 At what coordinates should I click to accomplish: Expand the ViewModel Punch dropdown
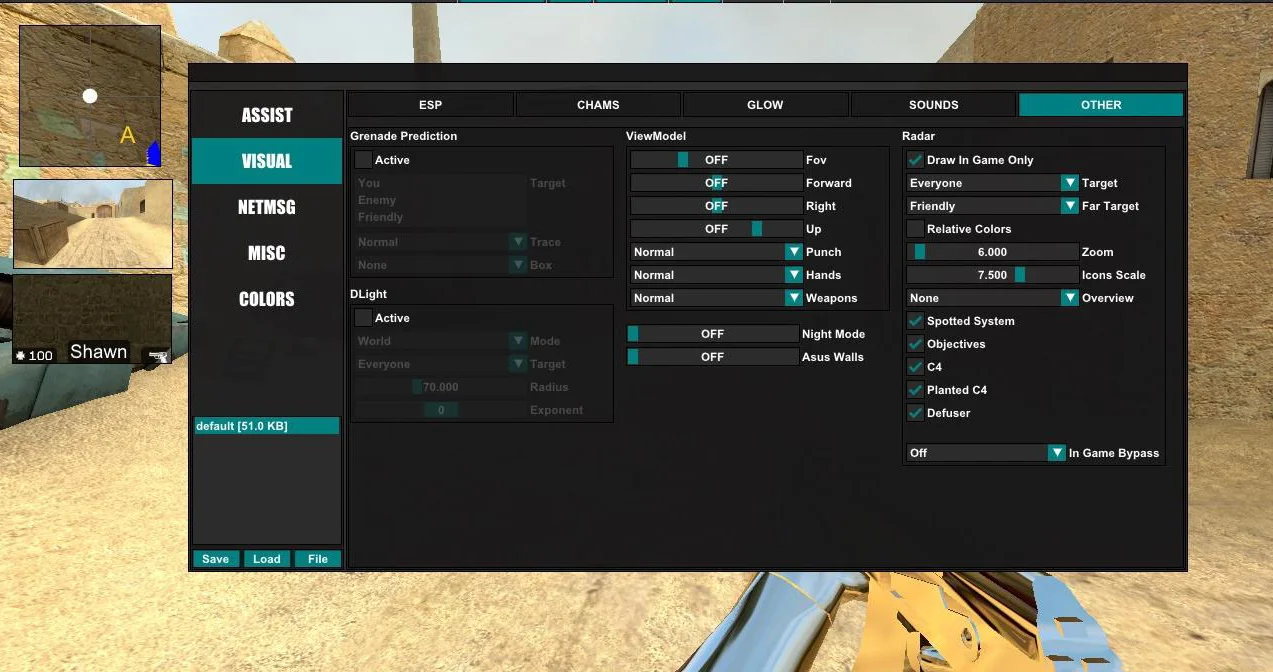coord(716,252)
